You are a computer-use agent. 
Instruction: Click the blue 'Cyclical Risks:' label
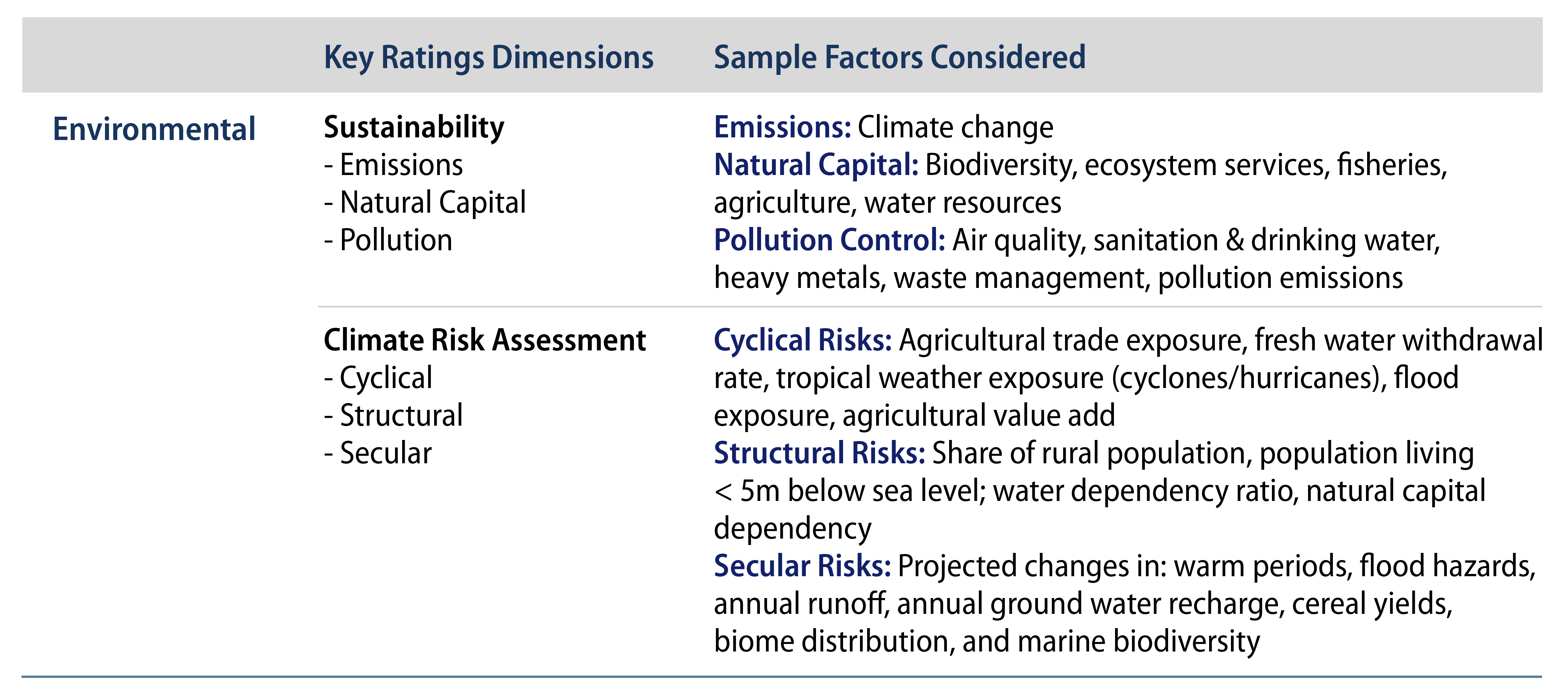coord(802,340)
